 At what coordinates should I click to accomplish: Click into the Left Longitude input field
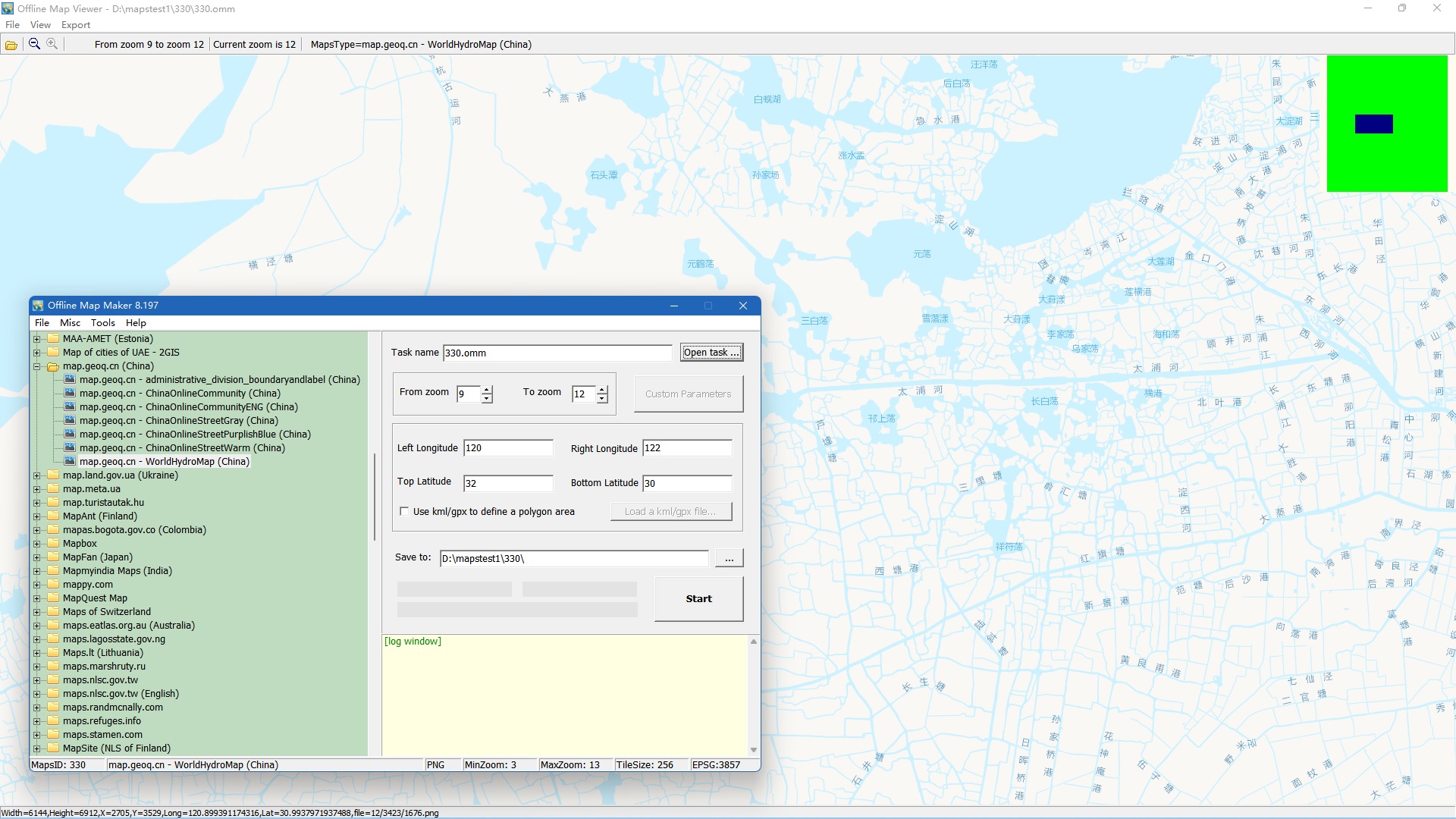[507, 447]
